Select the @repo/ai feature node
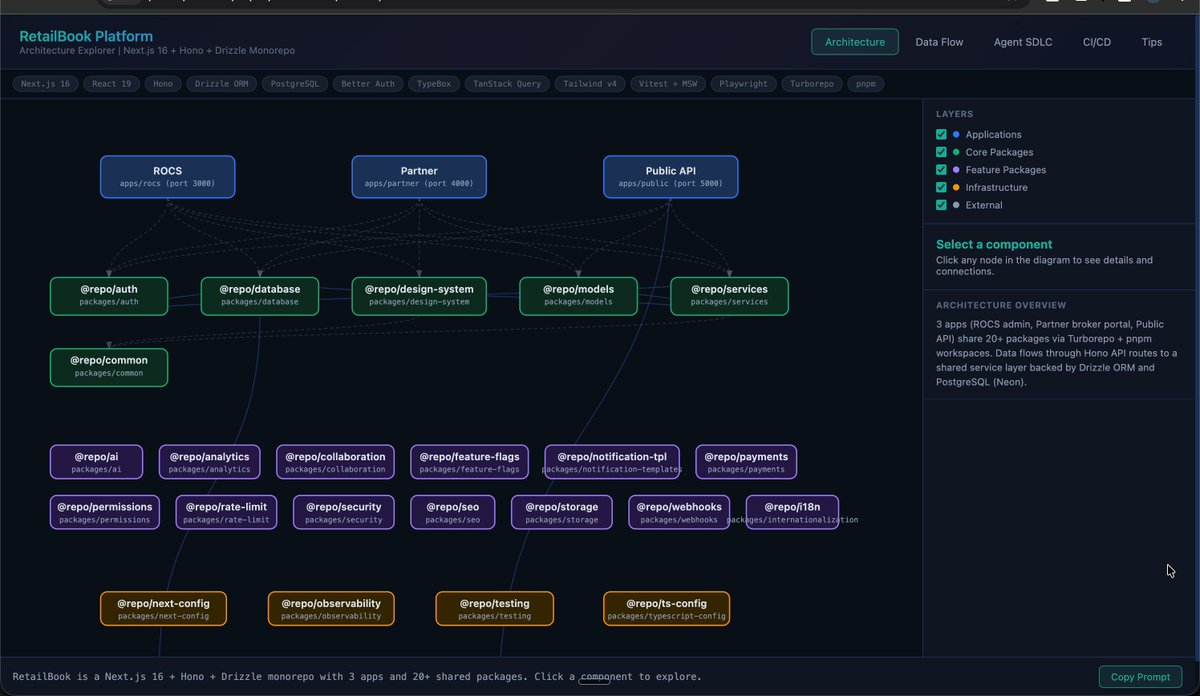The width and height of the screenshot is (1200, 696). (x=96, y=462)
